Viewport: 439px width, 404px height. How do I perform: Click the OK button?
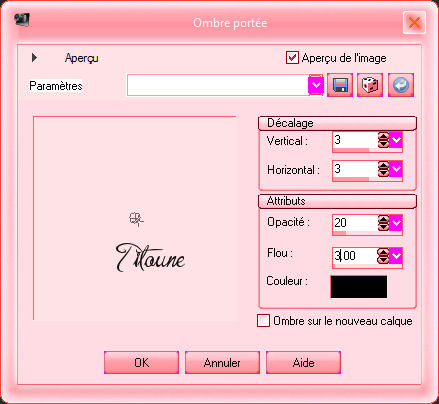[x=141, y=362]
